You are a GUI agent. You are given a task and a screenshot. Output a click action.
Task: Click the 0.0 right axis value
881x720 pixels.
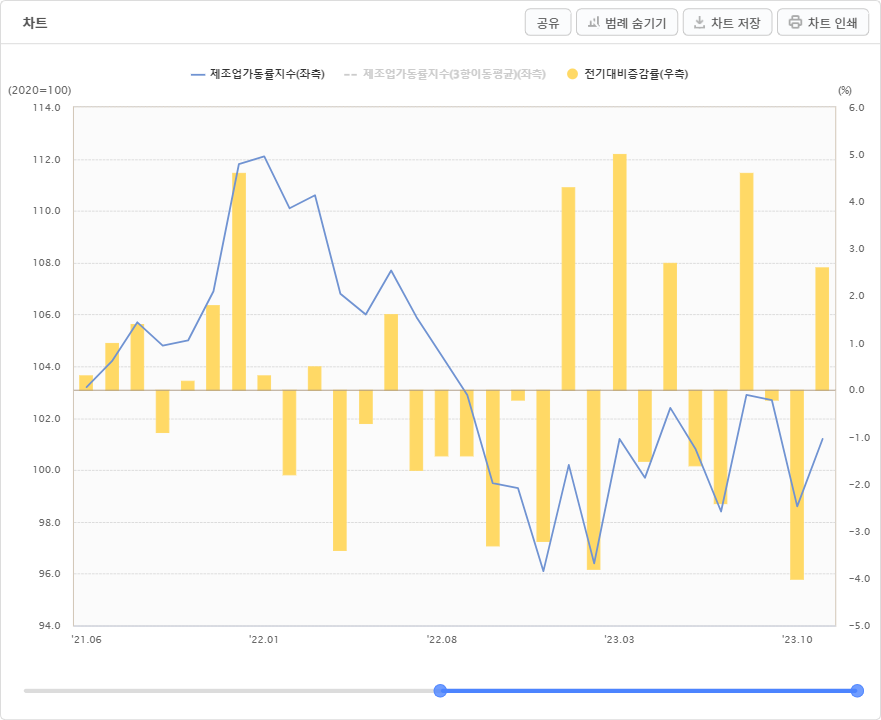[x=857, y=390]
